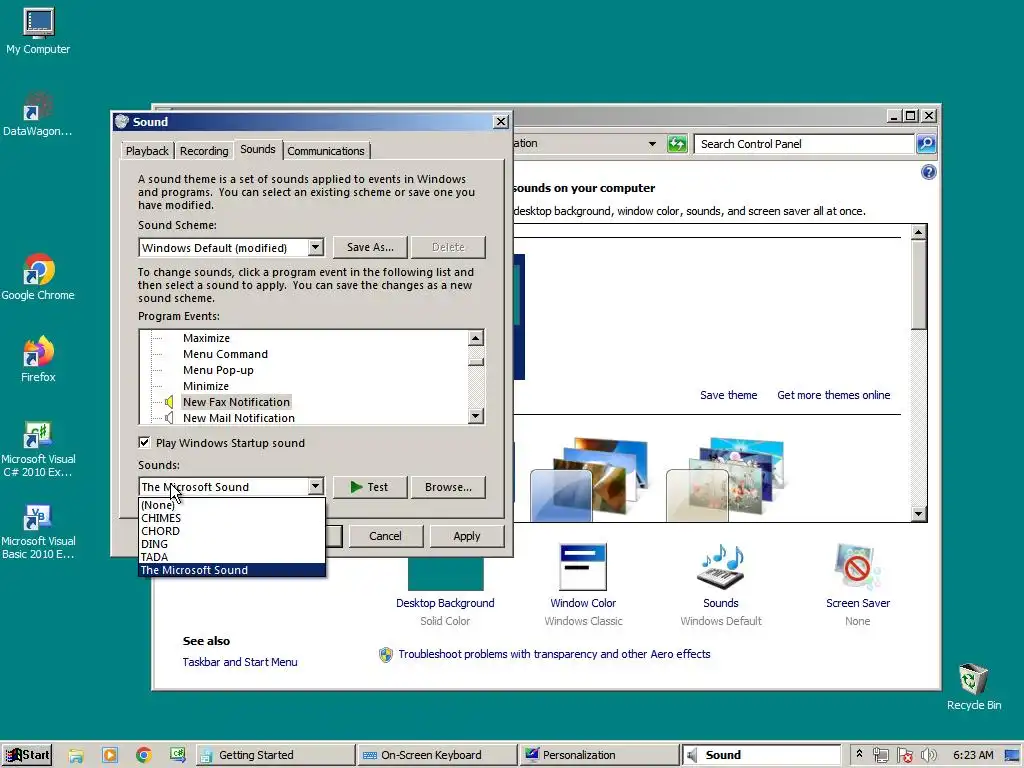Viewport: 1024px width, 768px height.
Task: Choose DING from the sounds list
Action: (232, 544)
